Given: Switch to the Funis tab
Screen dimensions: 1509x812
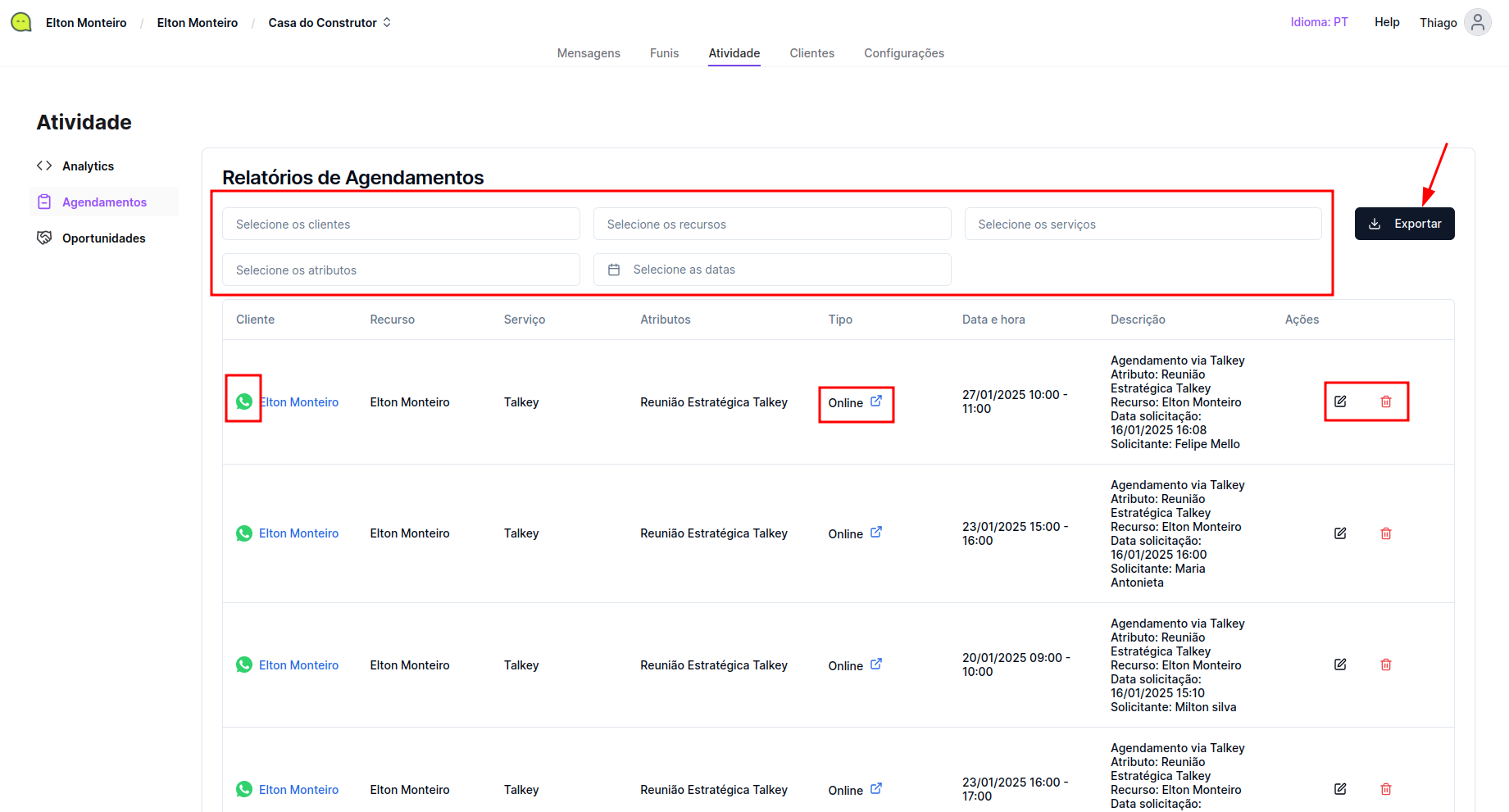Looking at the screenshot, I should (664, 53).
